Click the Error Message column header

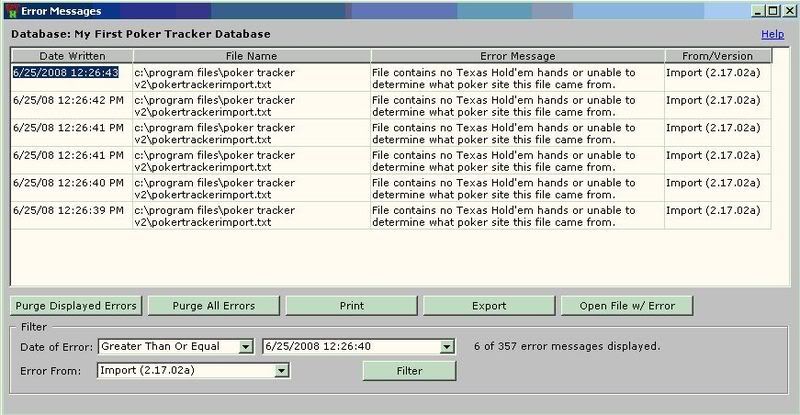[x=516, y=56]
